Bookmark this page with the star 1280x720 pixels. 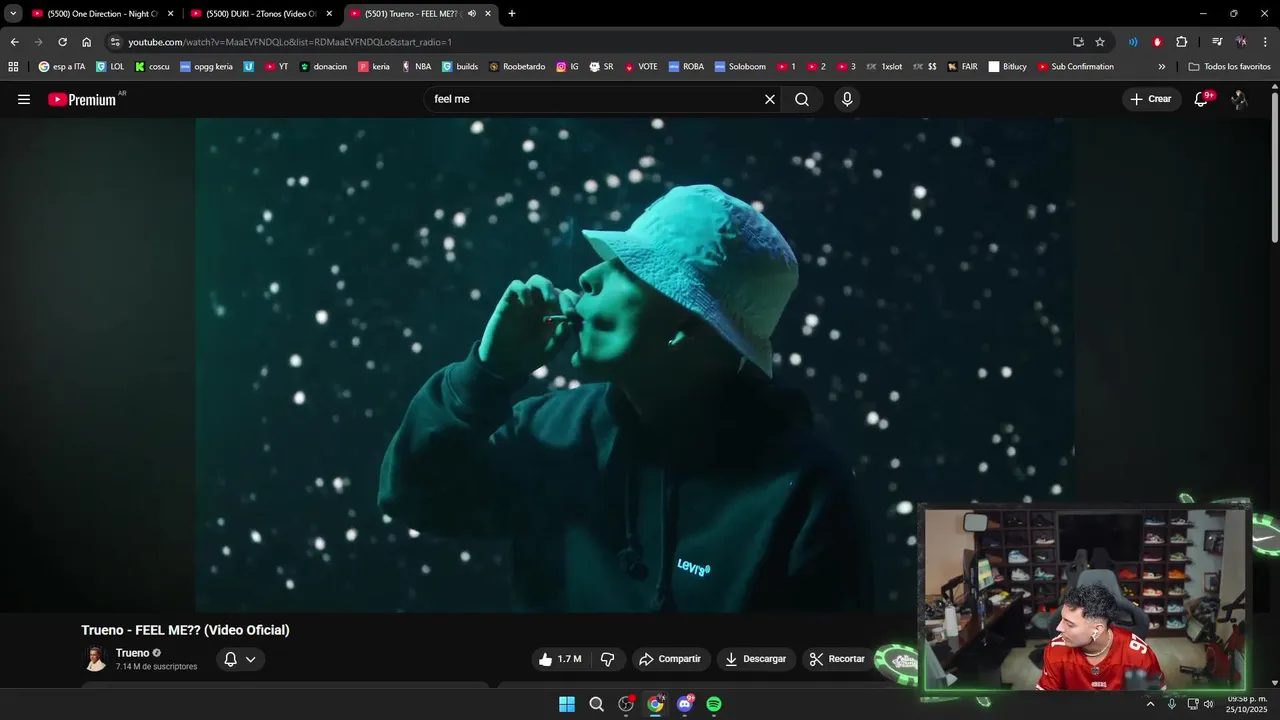[x=1100, y=42]
